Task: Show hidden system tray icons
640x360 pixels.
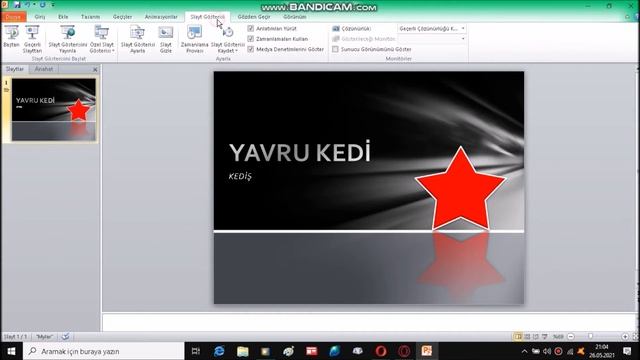Action: pyautogui.click(x=524, y=351)
